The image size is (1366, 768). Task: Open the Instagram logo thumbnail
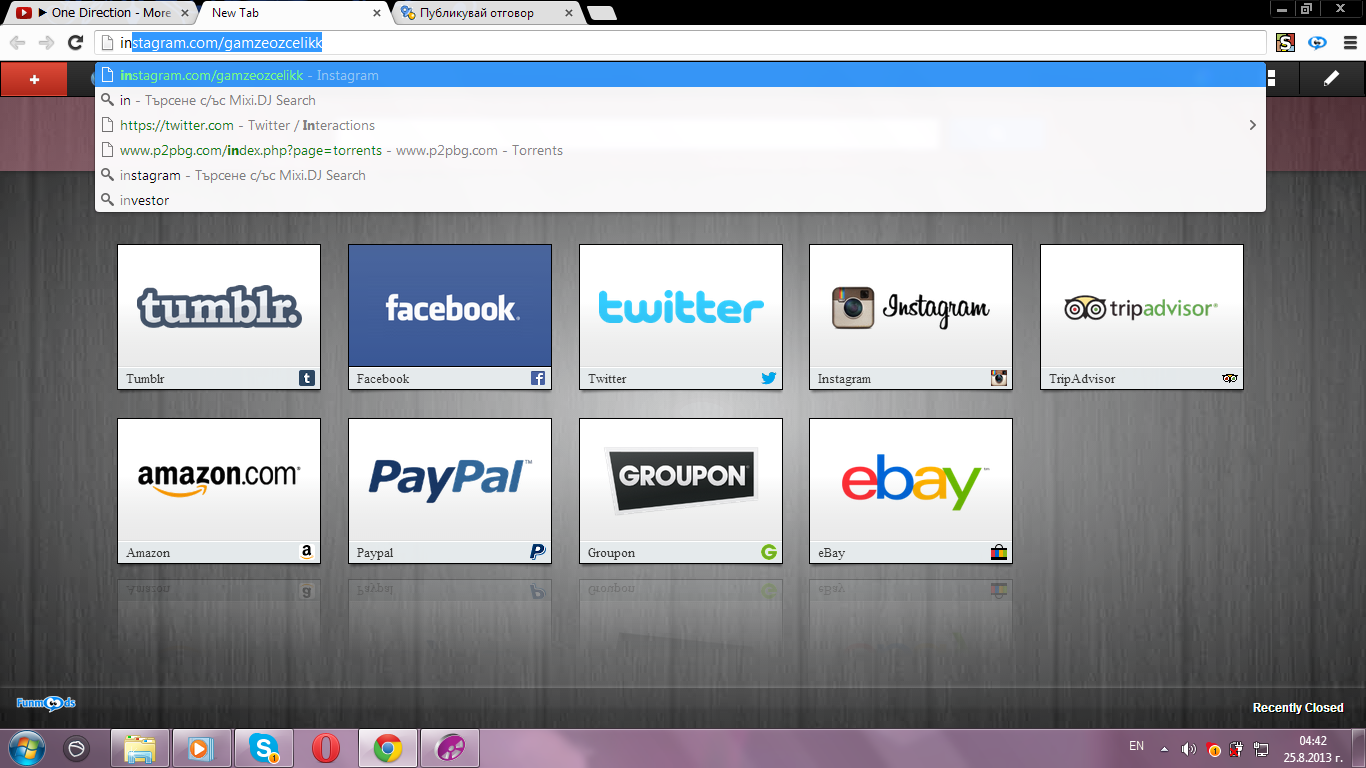(911, 306)
